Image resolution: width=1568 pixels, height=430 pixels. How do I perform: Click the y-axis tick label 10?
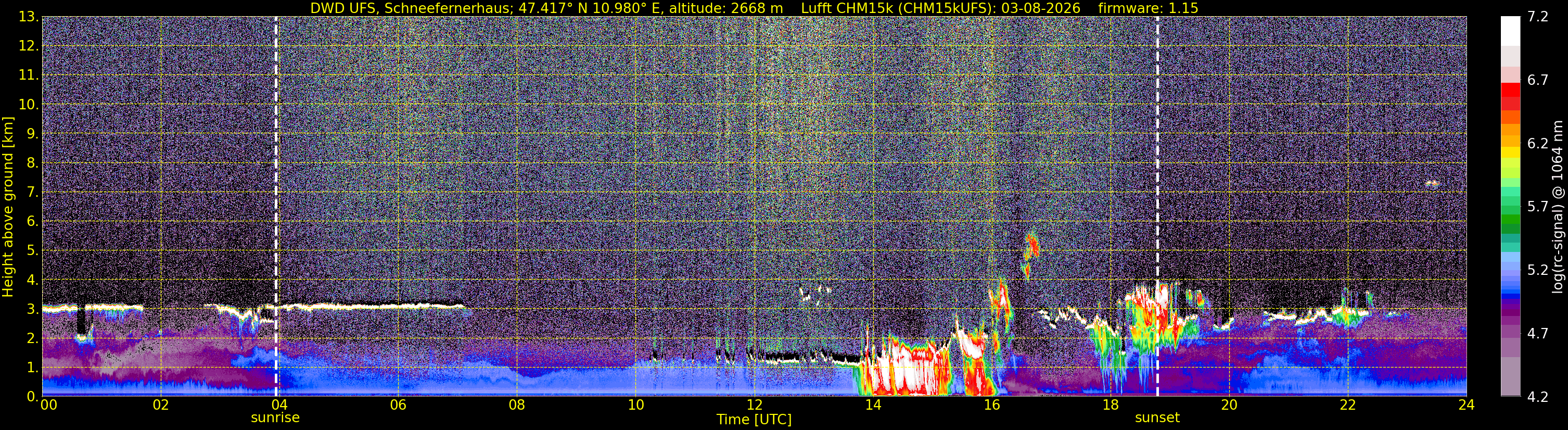click(x=29, y=105)
